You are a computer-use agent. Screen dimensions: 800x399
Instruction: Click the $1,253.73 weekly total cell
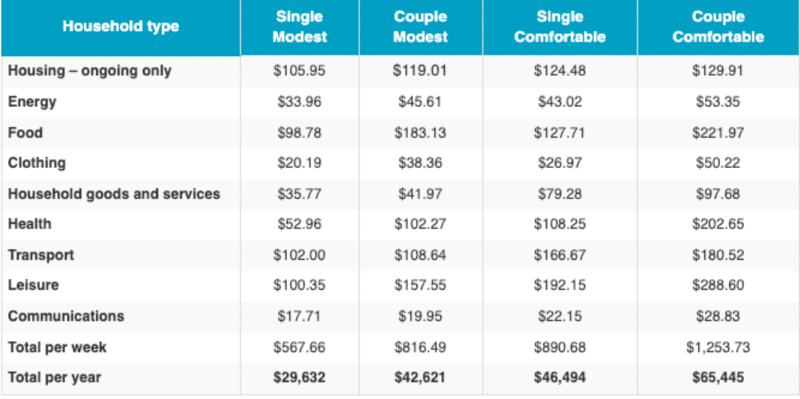[x=717, y=347]
